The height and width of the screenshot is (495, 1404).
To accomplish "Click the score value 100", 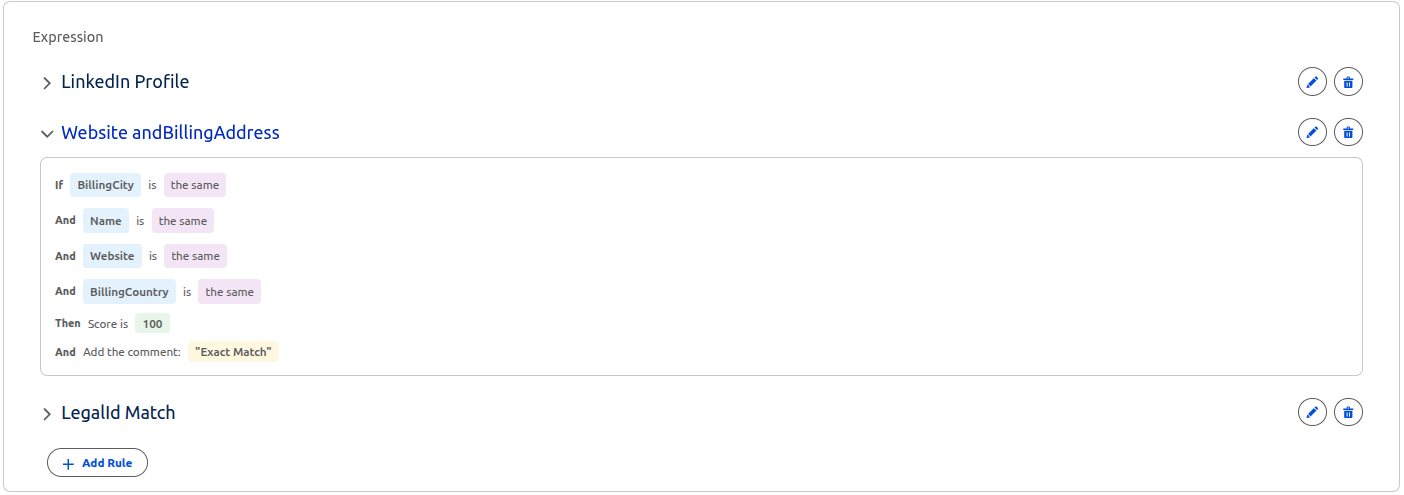I will point(152,324).
